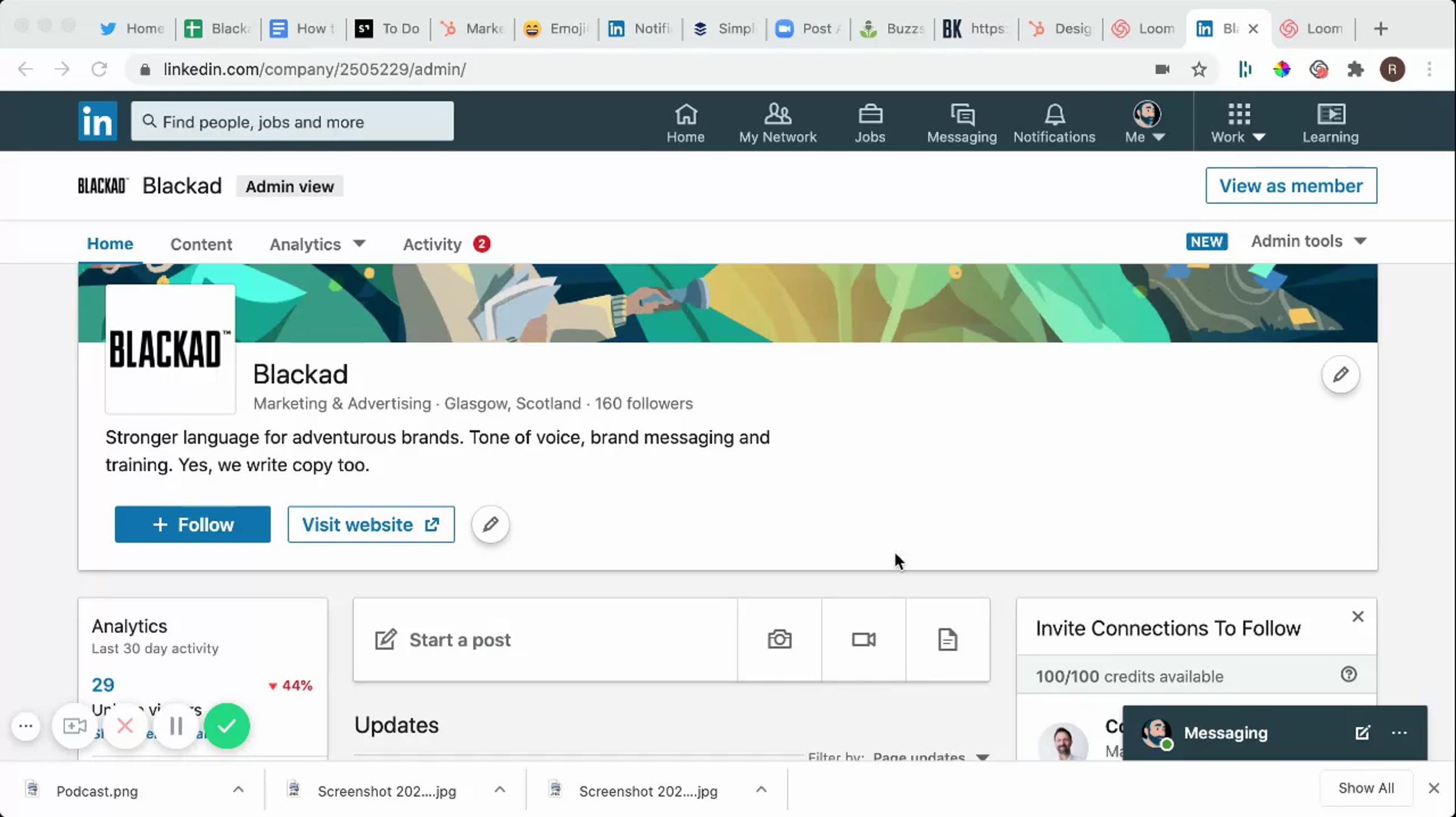Add a photo to the post
Screen dimensions: 1456x817
780,640
